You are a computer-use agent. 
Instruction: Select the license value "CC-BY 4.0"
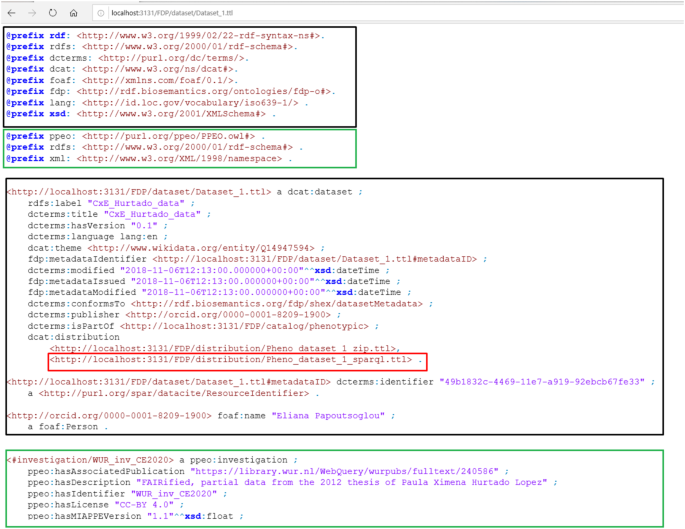[x=144, y=505]
